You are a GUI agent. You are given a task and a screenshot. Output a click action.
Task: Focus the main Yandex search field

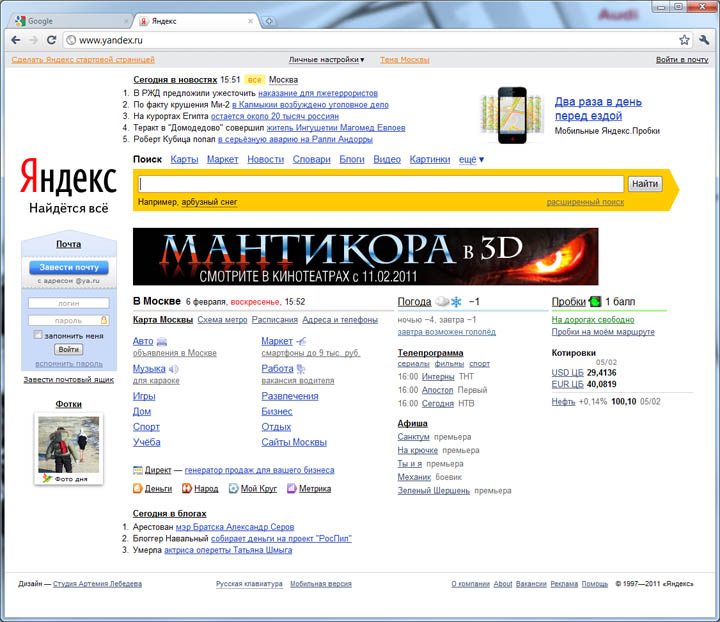click(381, 184)
